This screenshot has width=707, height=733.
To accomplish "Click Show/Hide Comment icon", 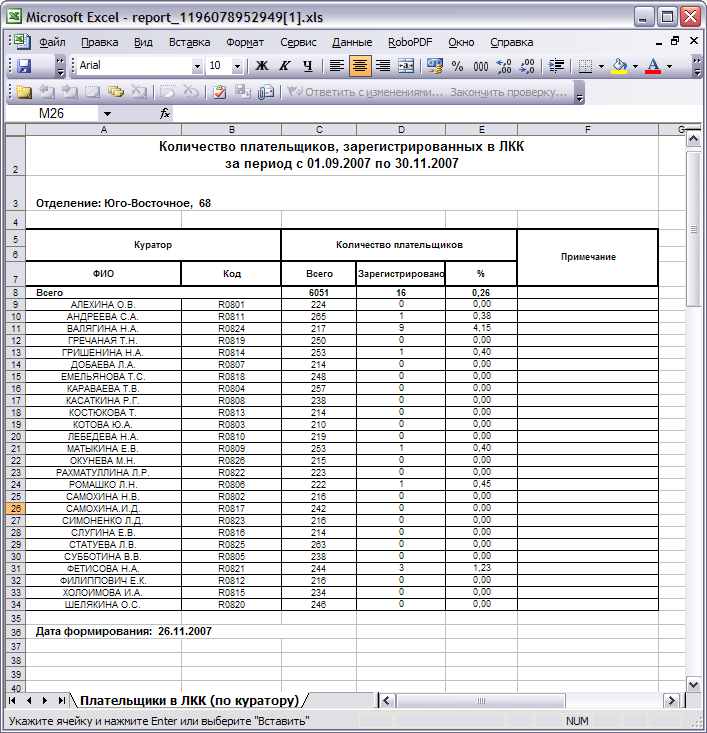I will 93,92.
